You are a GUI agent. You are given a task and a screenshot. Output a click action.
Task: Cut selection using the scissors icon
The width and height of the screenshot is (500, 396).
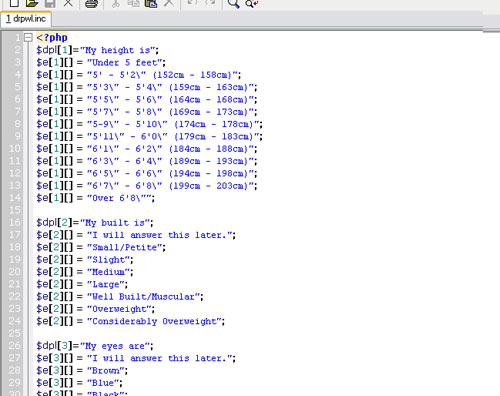pos(116,3)
